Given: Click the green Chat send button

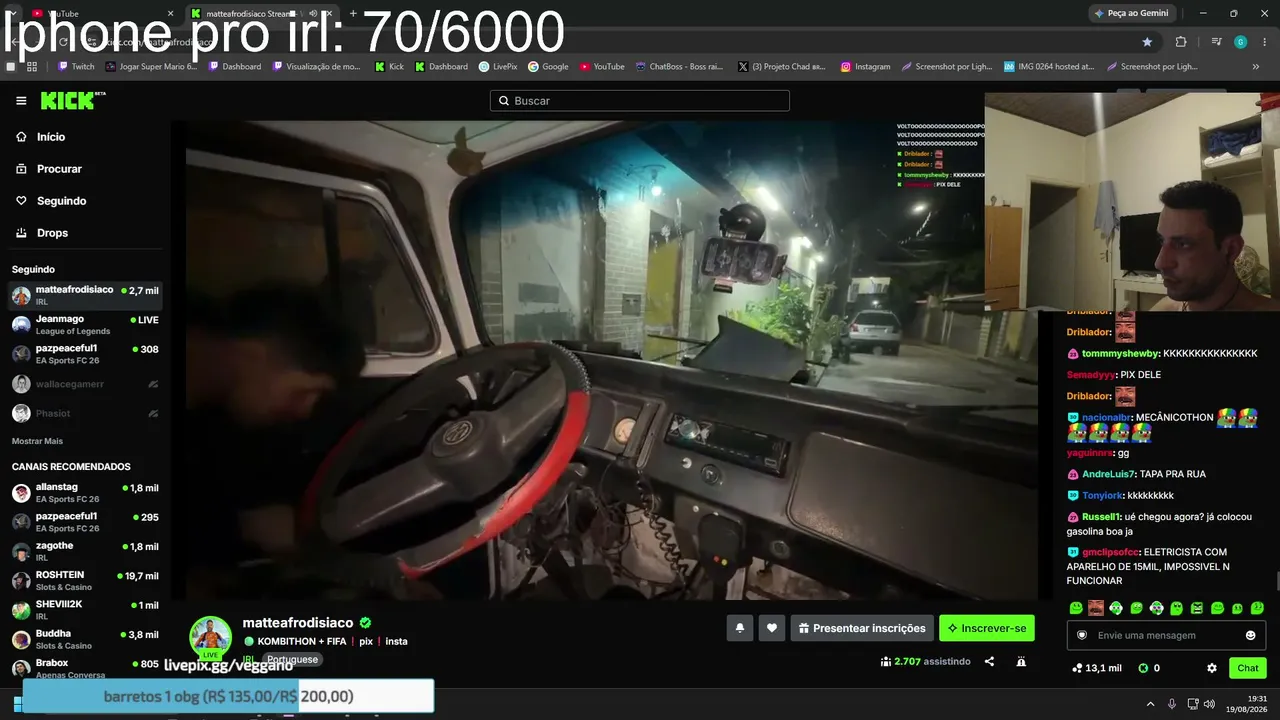Looking at the screenshot, I should (1248, 668).
